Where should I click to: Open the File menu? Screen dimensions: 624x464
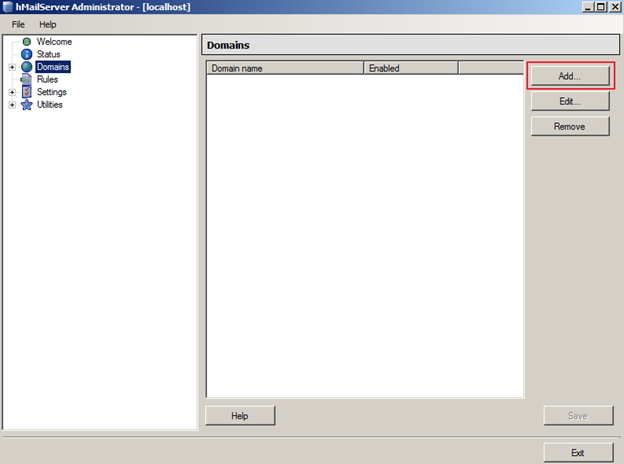[x=18, y=24]
